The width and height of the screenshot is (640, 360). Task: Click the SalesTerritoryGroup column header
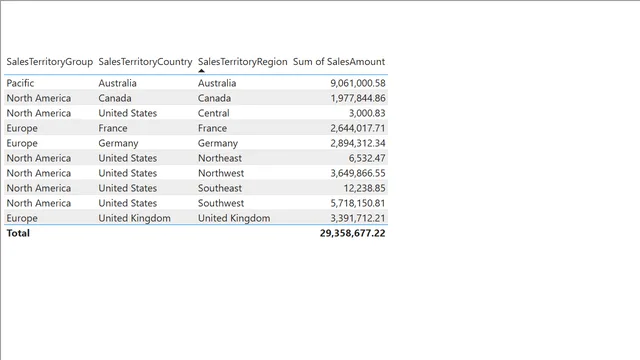[50, 62]
